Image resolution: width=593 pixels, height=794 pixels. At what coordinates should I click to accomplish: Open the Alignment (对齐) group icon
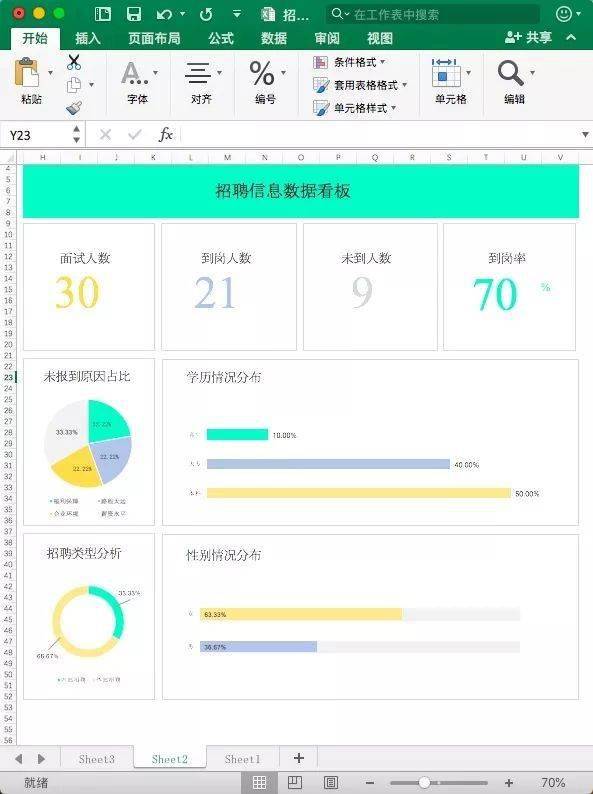(x=197, y=73)
